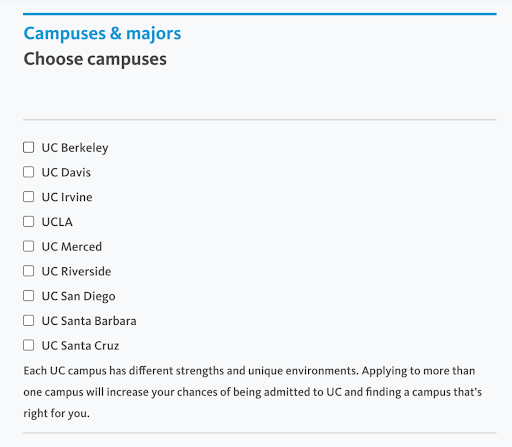Click the 'UC Berkeley' label text
The width and height of the screenshot is (512, 447).
75,148
